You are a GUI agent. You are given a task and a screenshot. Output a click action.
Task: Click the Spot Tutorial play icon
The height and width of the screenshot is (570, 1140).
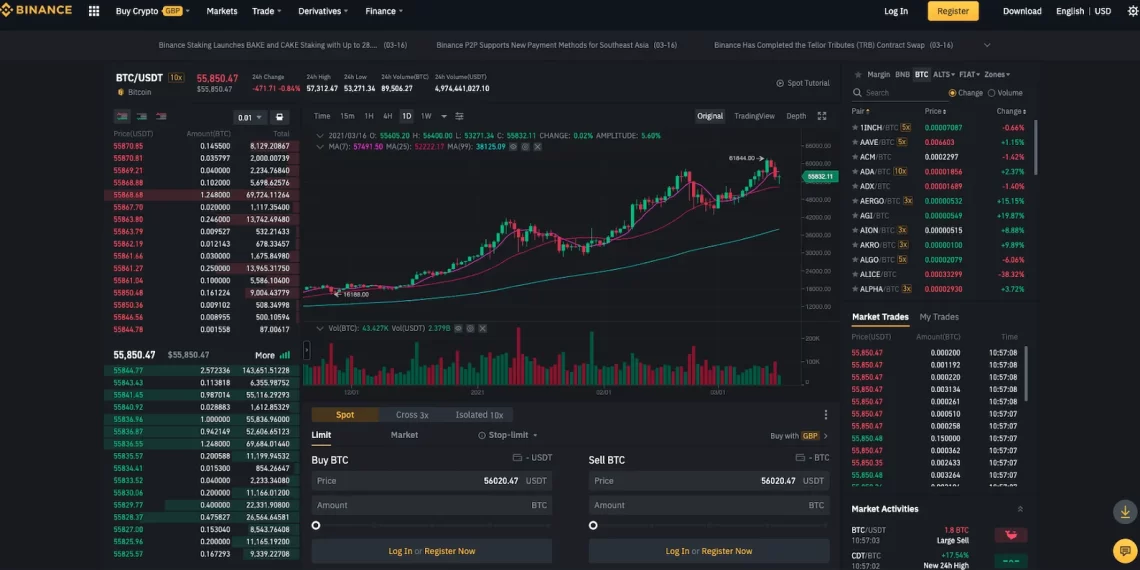(780, 84)
